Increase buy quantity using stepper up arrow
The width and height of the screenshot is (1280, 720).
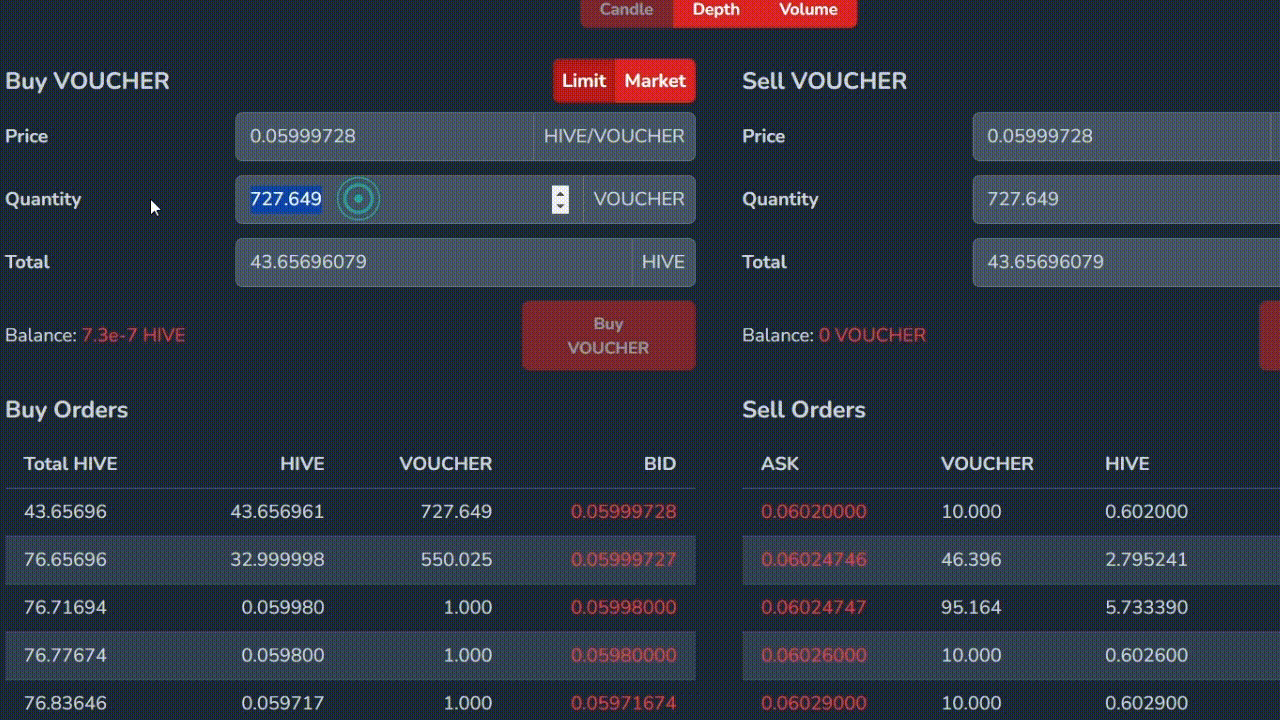560,193
